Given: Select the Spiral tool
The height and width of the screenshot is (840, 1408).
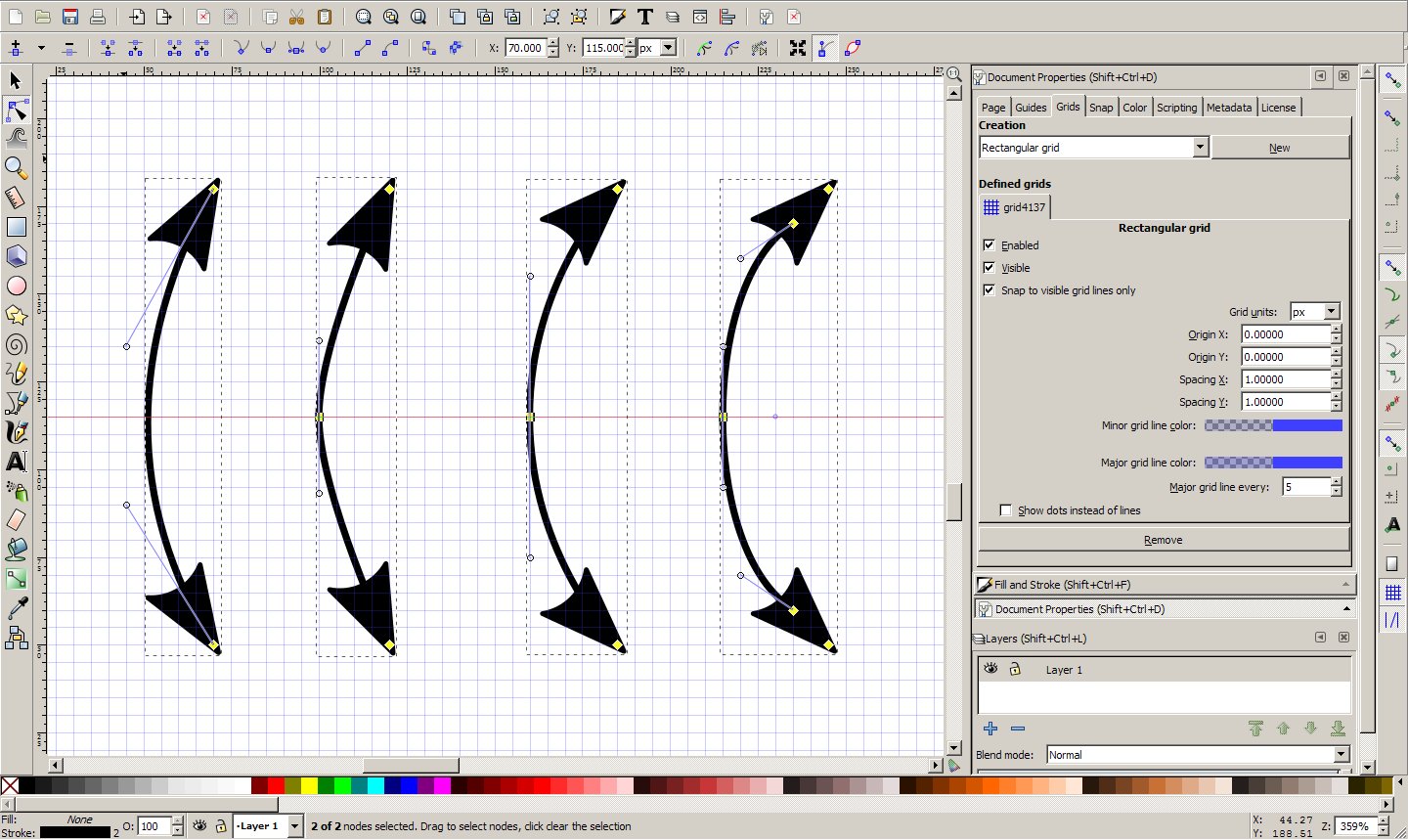Looking at the screenshot, I should point(16,344).
